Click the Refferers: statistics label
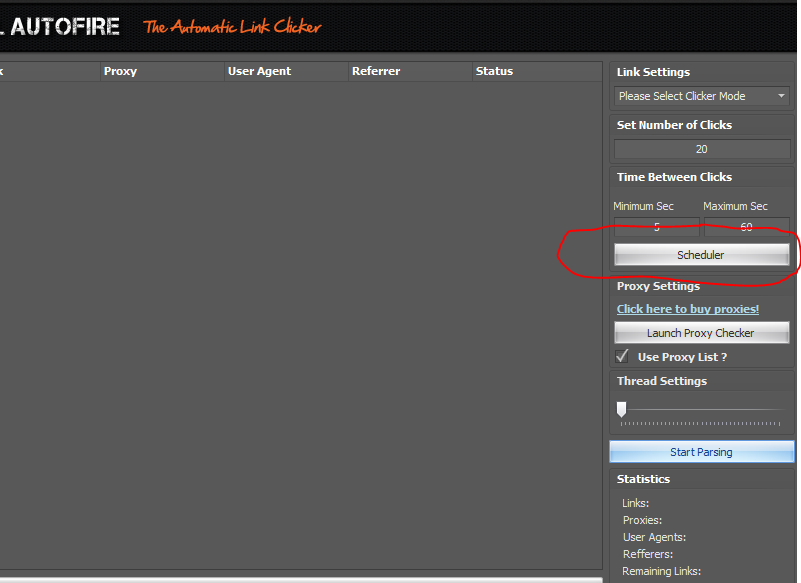 pos(648,554)
